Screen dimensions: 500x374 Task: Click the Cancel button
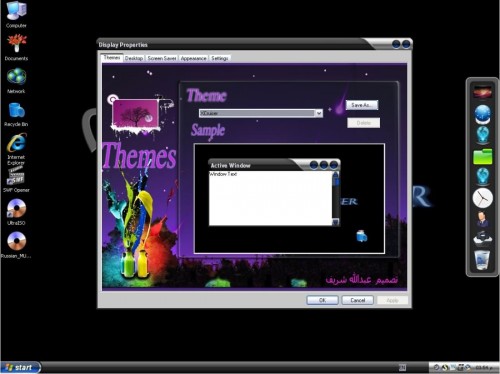[358, 300]
